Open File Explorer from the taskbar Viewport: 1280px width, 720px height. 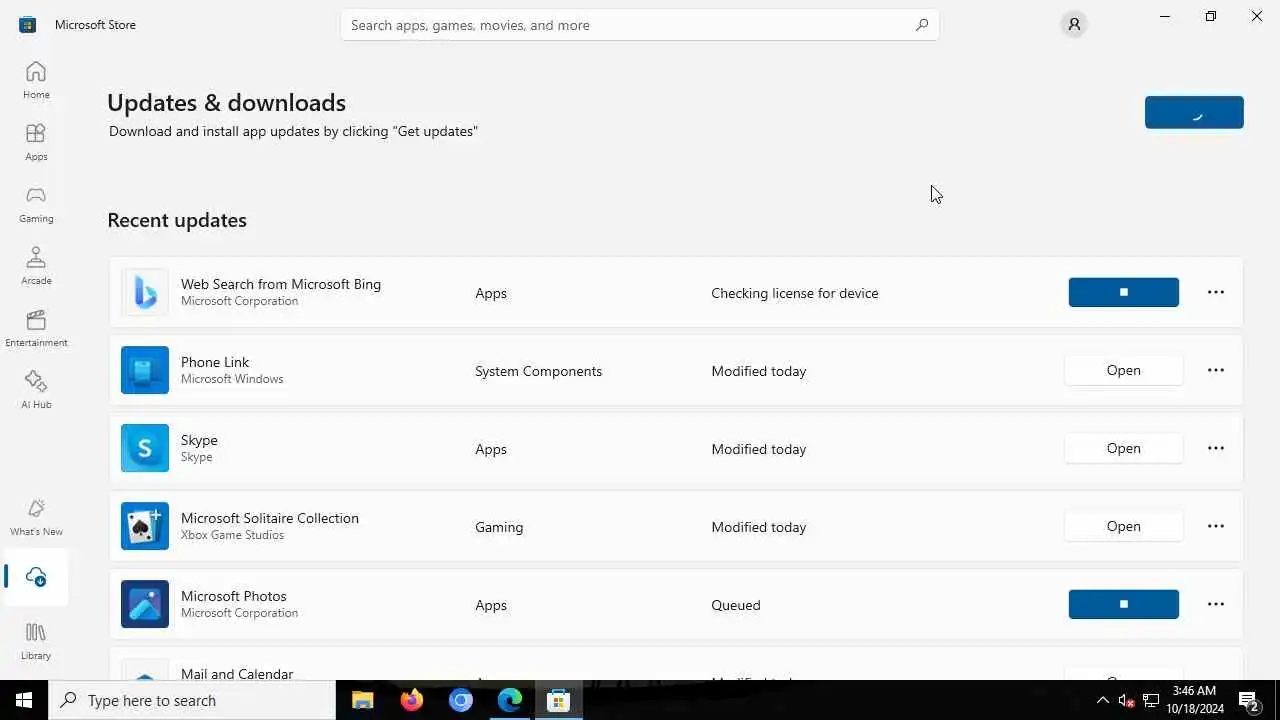(x=362, y=700)
